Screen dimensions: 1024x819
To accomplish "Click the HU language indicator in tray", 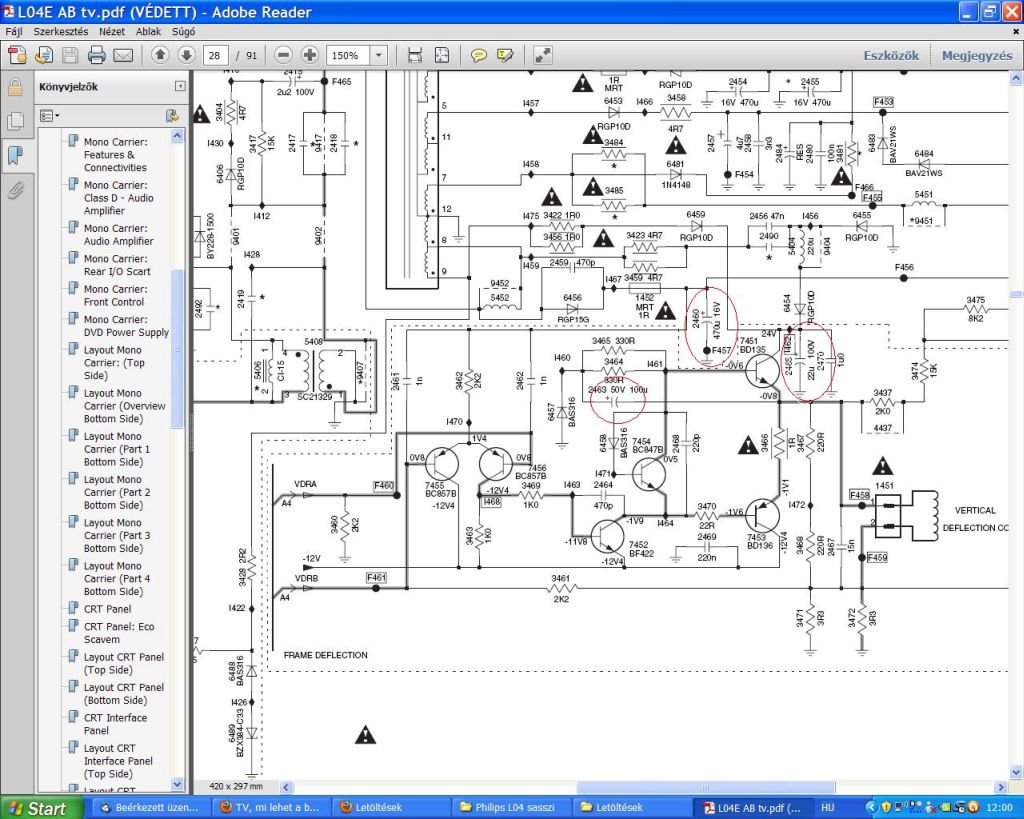I will point(827,807).
